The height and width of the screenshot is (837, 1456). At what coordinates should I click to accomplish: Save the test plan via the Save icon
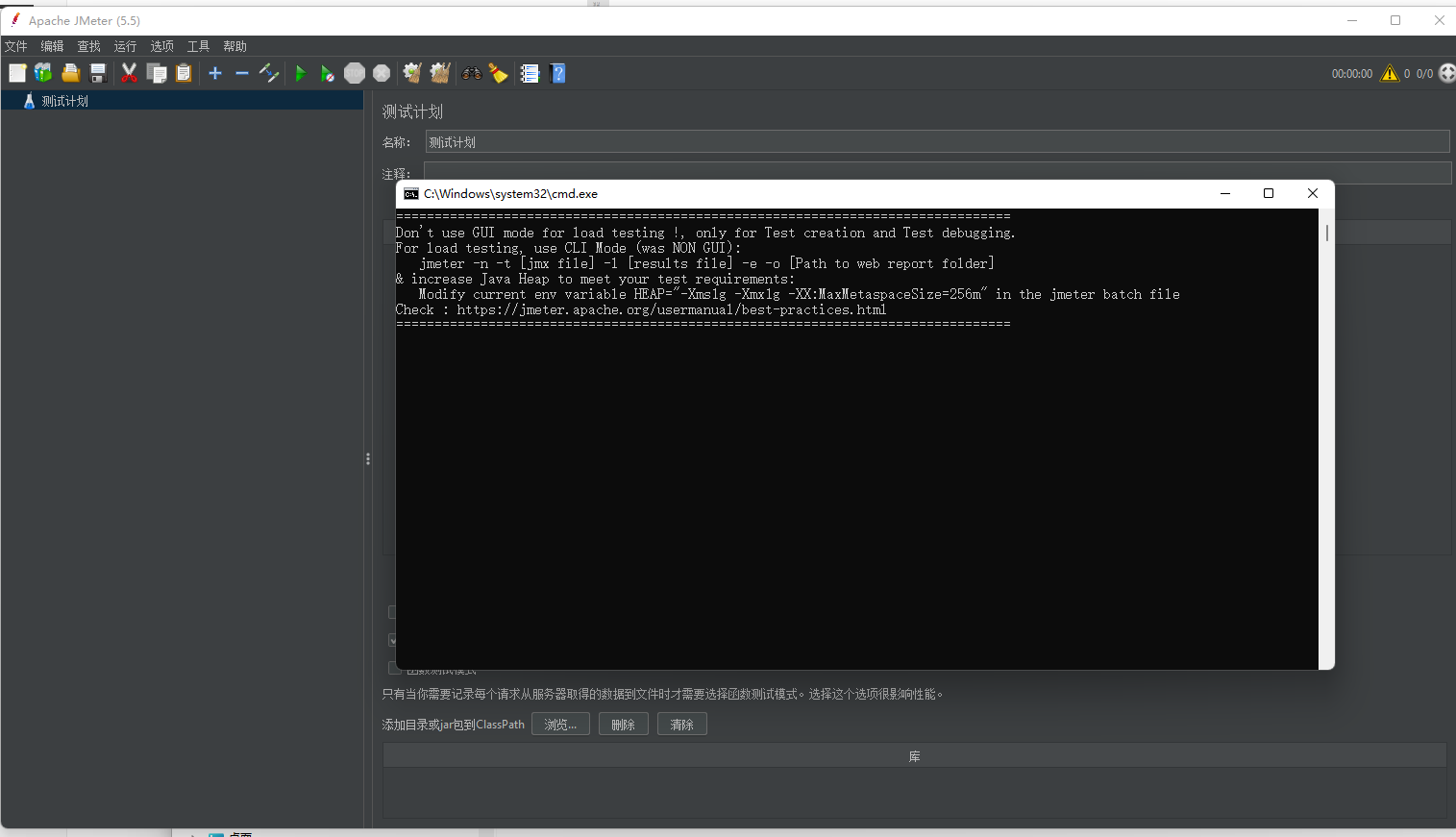[x=97, y=73]
